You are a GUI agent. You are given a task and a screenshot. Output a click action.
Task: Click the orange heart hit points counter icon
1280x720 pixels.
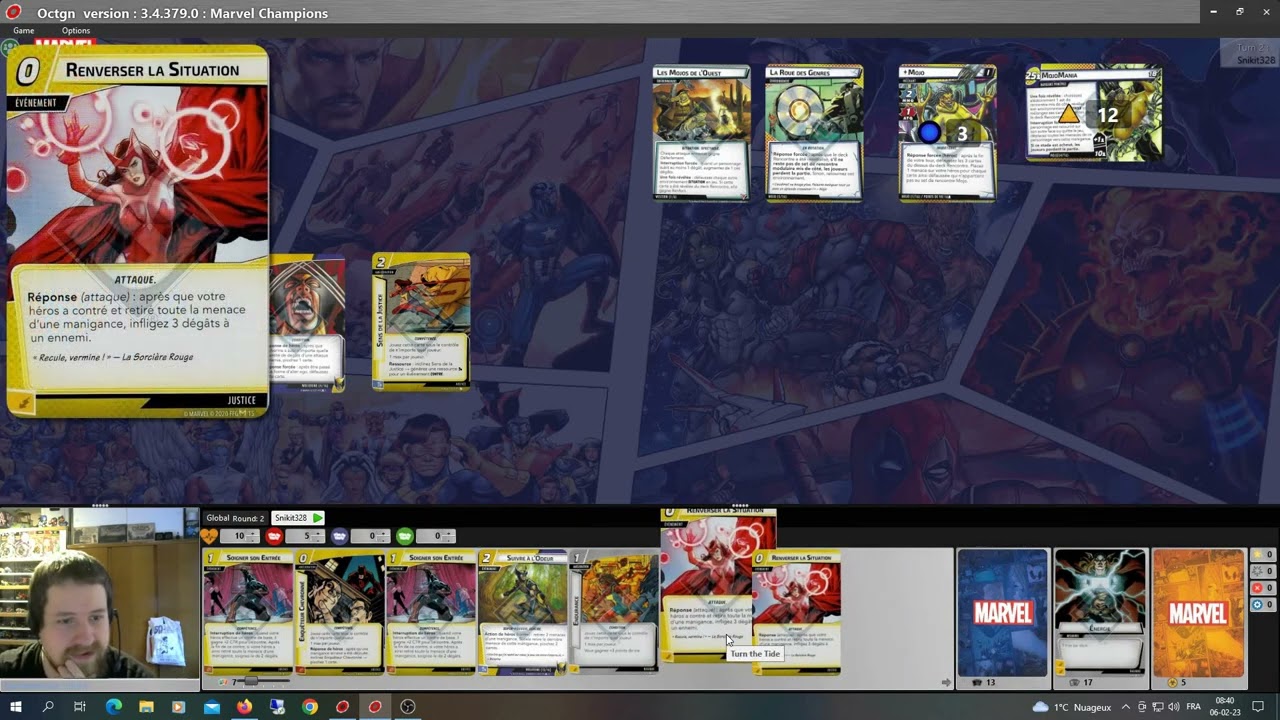(210, 536)
